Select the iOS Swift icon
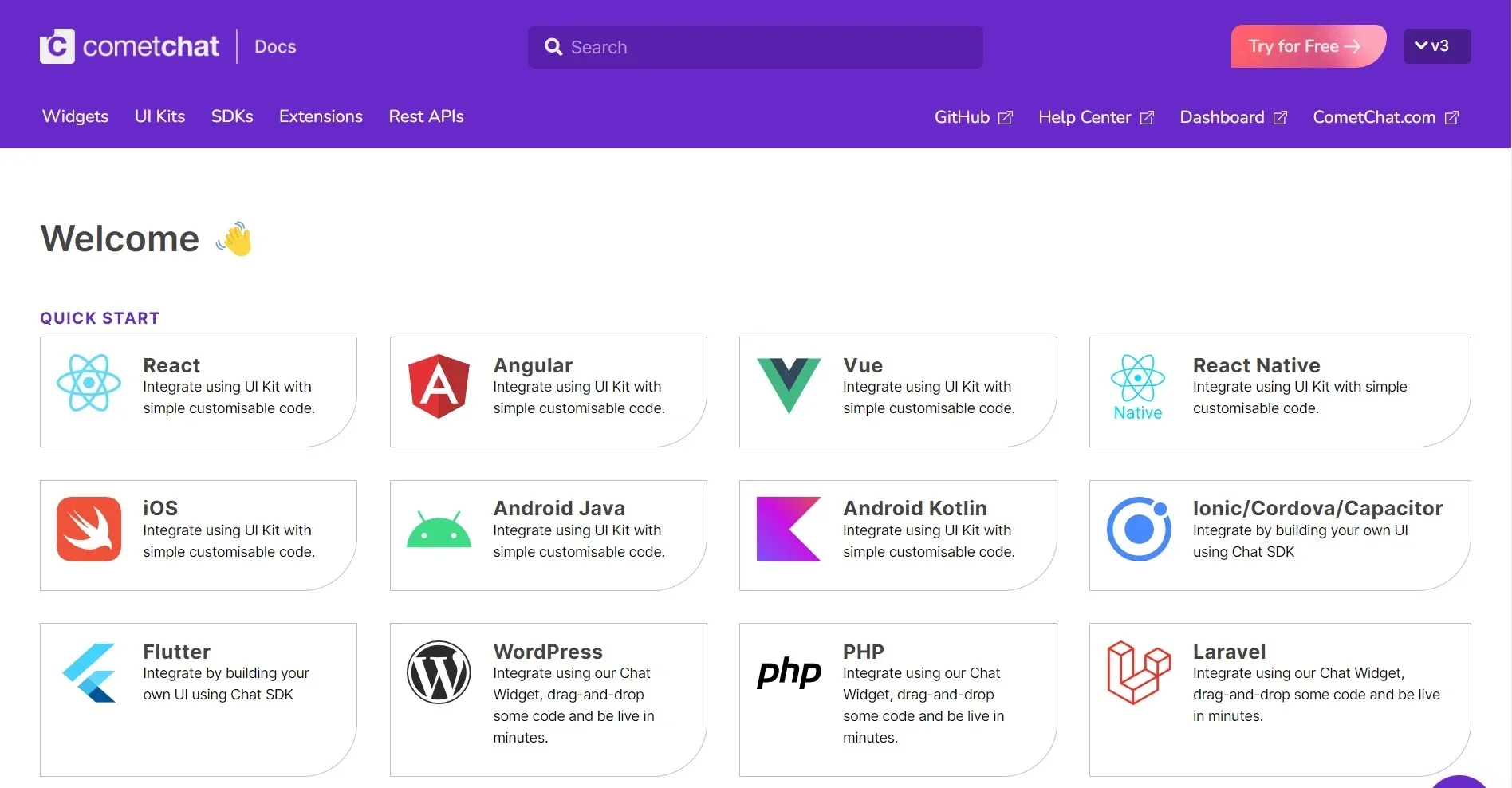This screenshot has width=1512, height=788. 89,529
